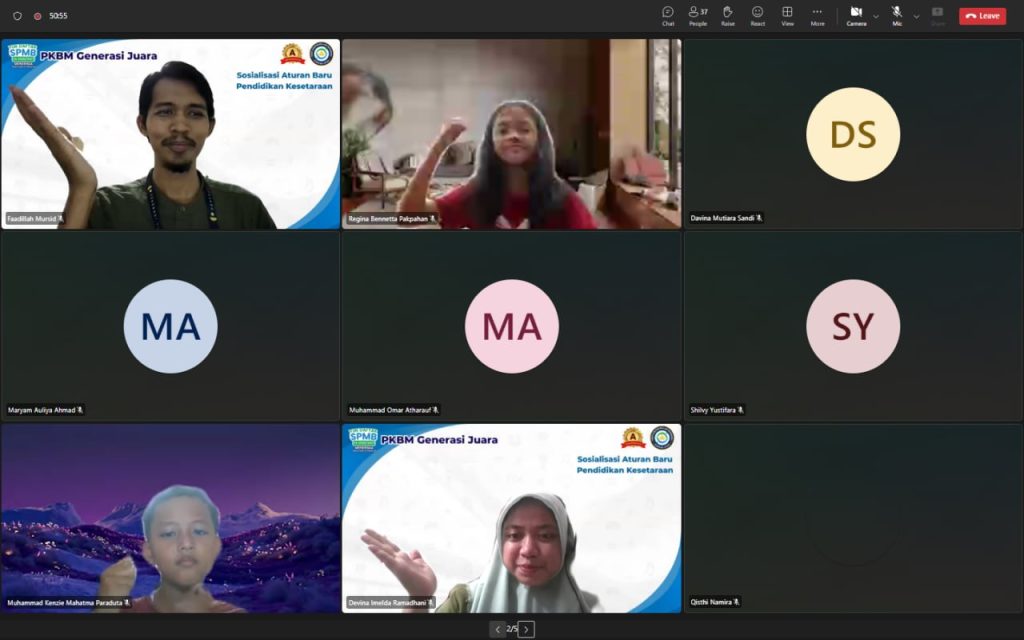This screenshot has height=640, width=1024.
Task: Change the meeting View layout
Action: [x=787, y=16]
